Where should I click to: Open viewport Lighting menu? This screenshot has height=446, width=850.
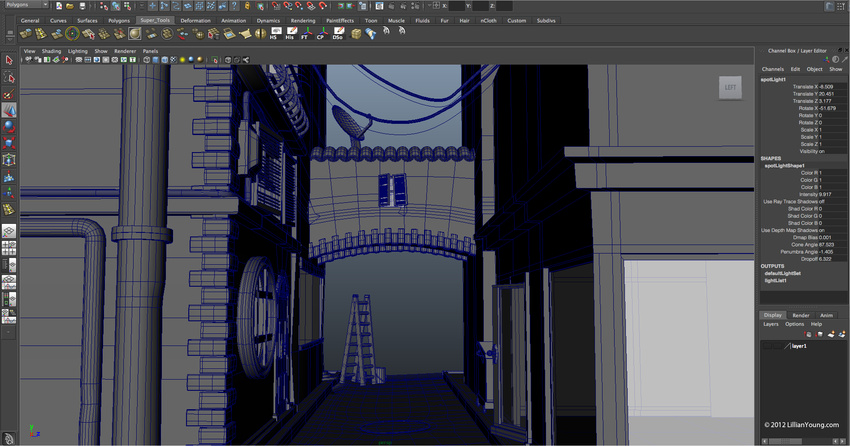click(78, 51)
